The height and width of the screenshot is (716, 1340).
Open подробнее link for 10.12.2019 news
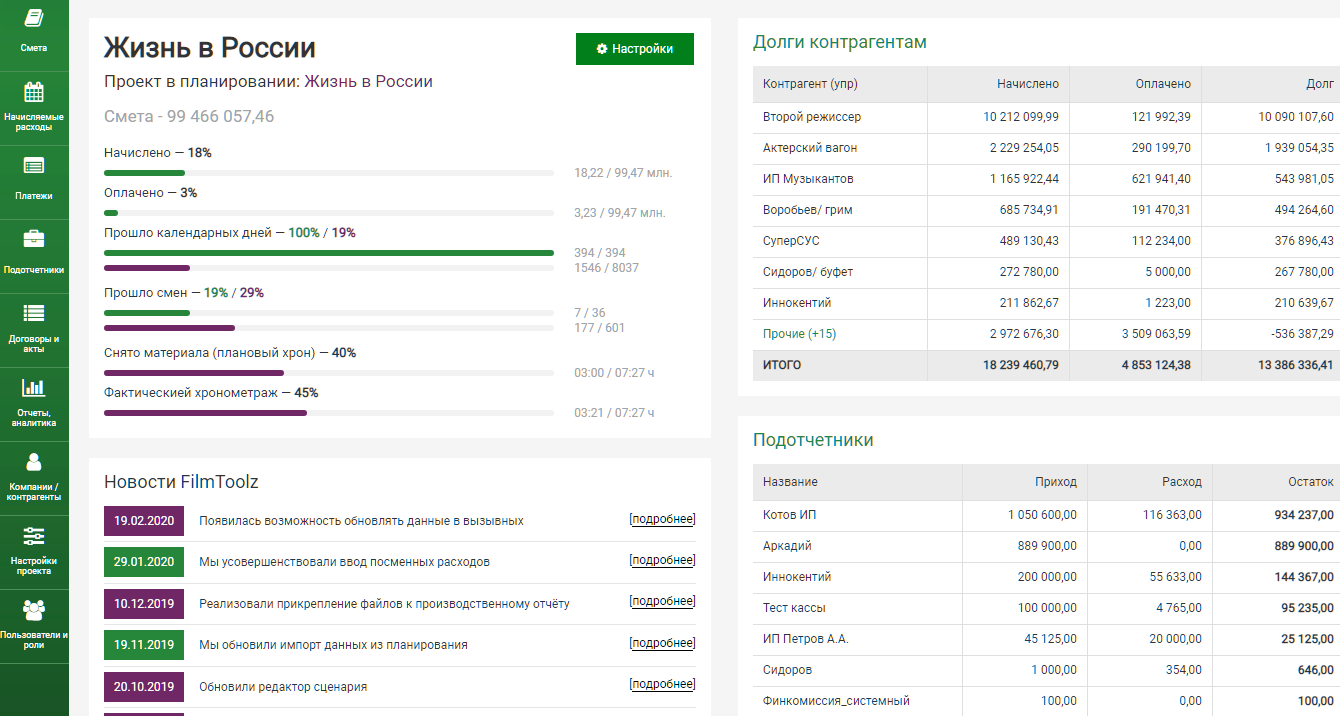[663, 601]
